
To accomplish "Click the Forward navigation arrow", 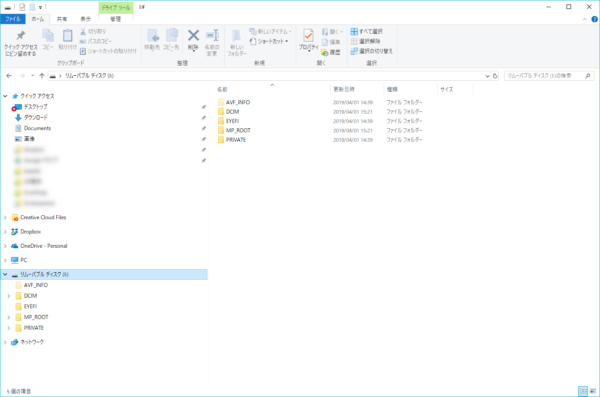I will point(22,76).
